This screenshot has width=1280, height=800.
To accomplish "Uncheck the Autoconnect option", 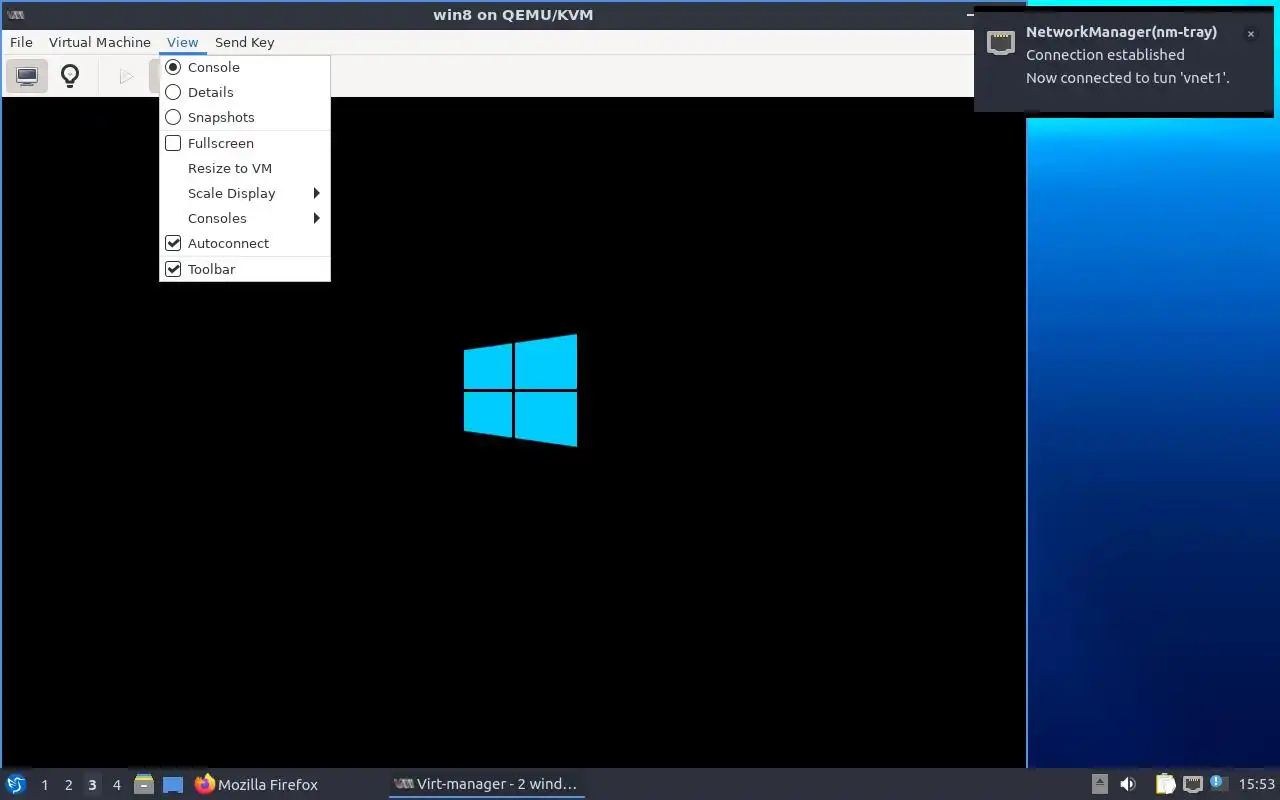I will [245, 243].
